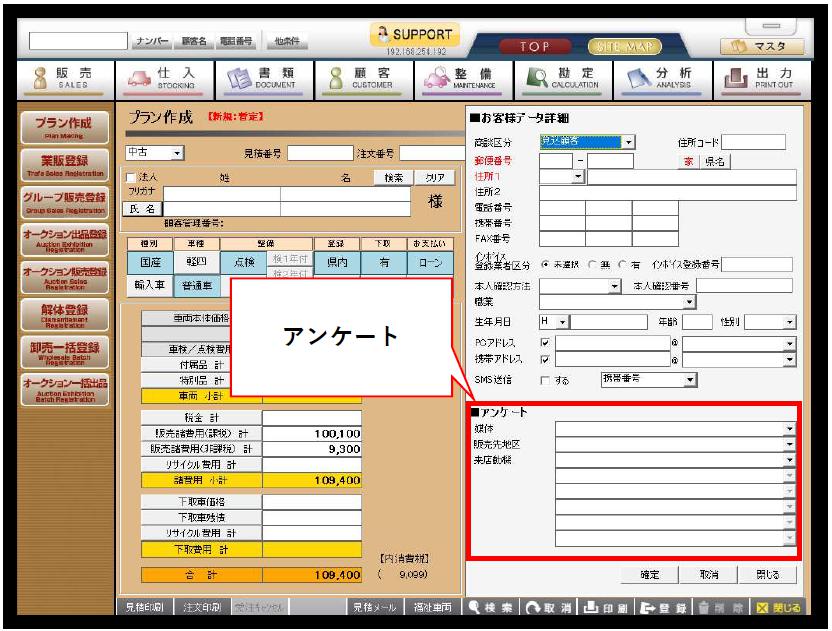Click the 検索 customer search button
This screenshot has width=832, height=631.
393,178
